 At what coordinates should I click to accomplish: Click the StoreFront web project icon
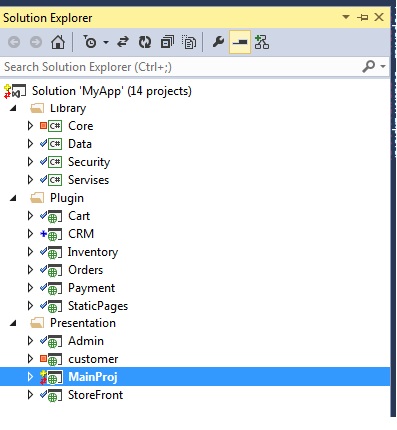55,395
